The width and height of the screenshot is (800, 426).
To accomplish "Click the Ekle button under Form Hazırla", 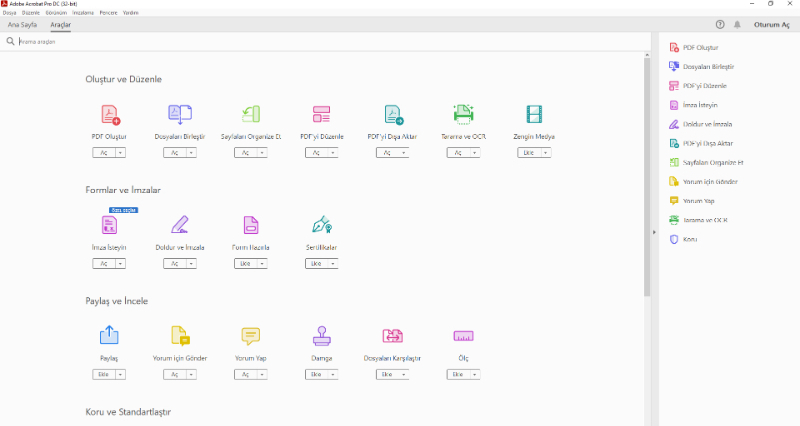I will click(x=245, y=263).
